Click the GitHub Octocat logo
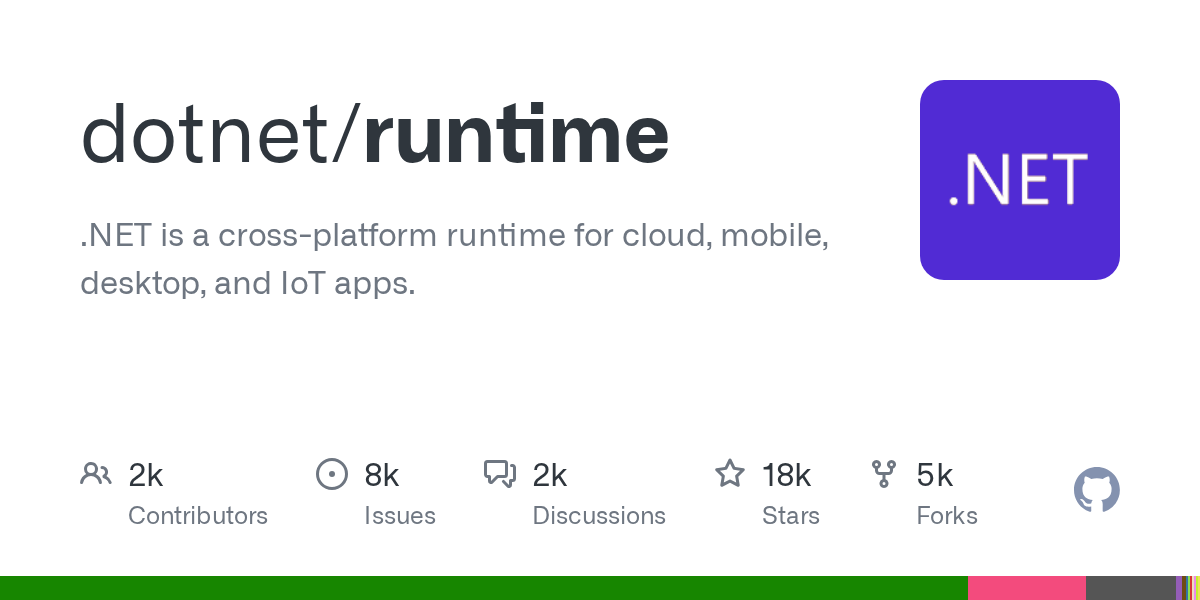1200x600 pixels. [x=1097, y=490]
